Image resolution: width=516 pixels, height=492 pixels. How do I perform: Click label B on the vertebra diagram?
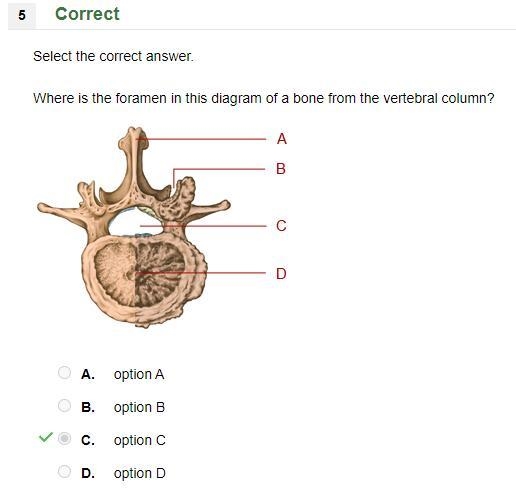point(281,169)
